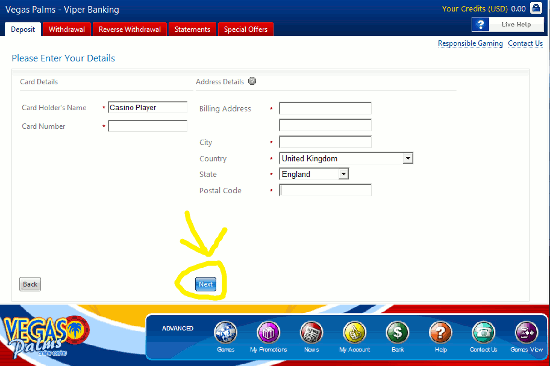Click the credits wallet icon at top right
Image resolution: width=550 pixels, height=366 pixels.
[x=536, y=8]
